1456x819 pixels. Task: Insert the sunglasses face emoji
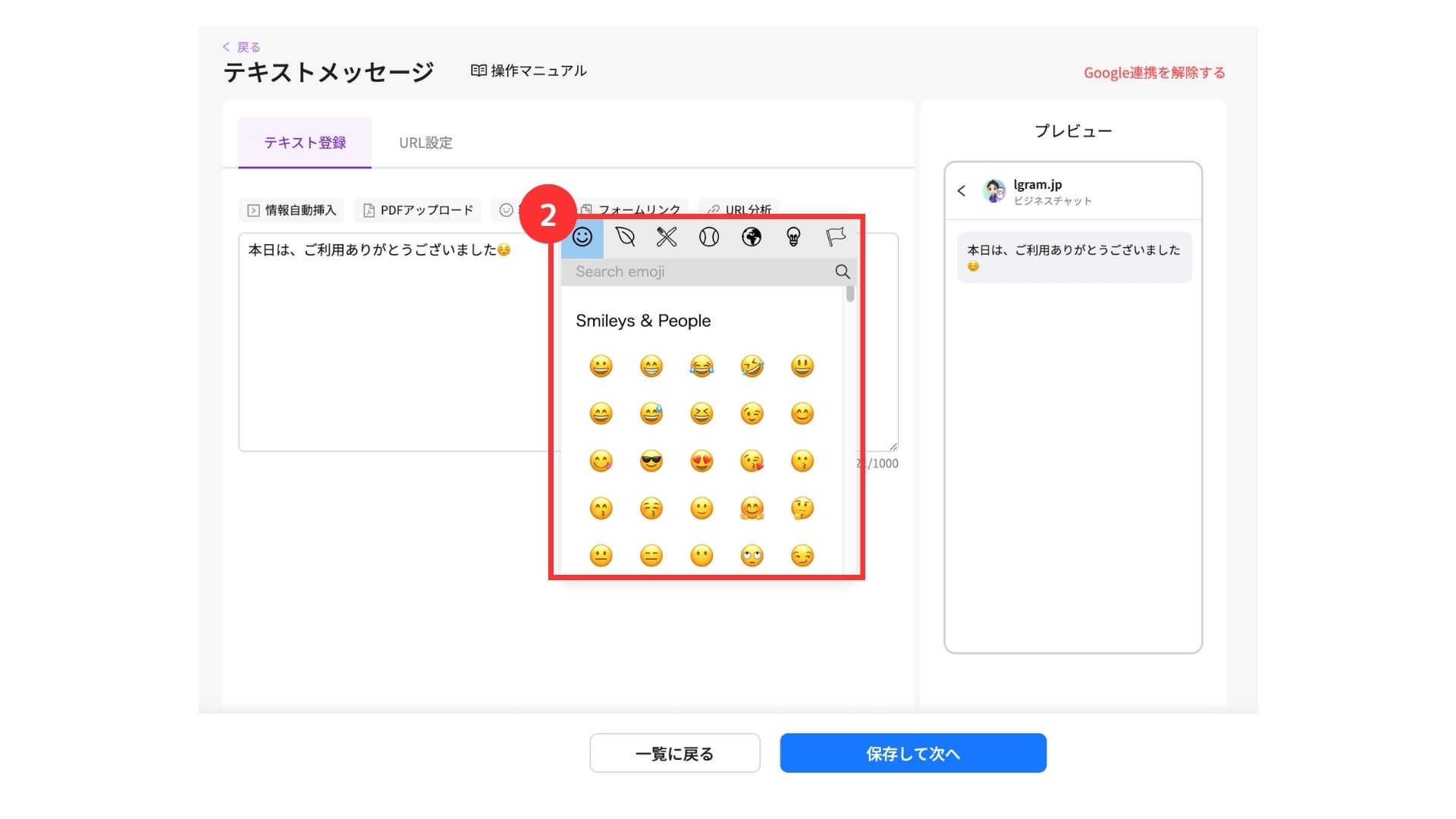651,461
